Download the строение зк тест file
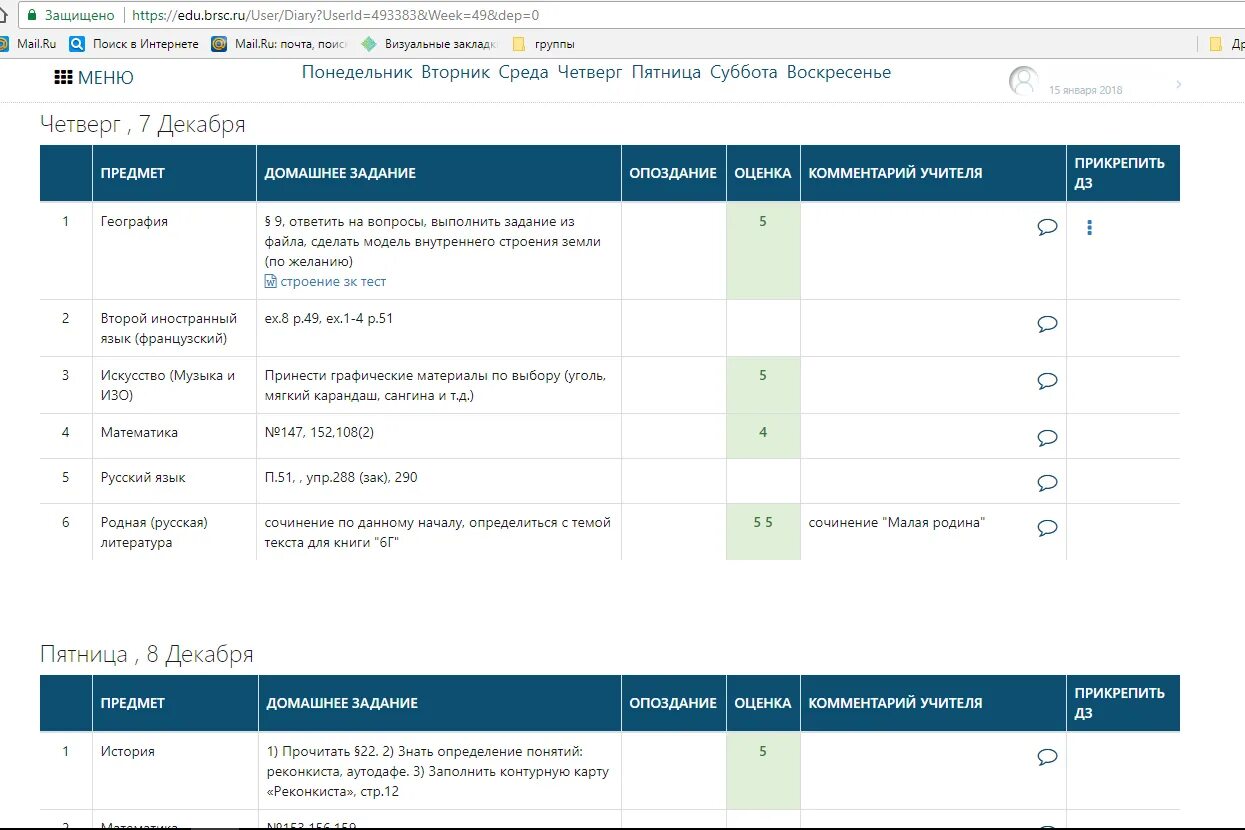 [333, 282]
